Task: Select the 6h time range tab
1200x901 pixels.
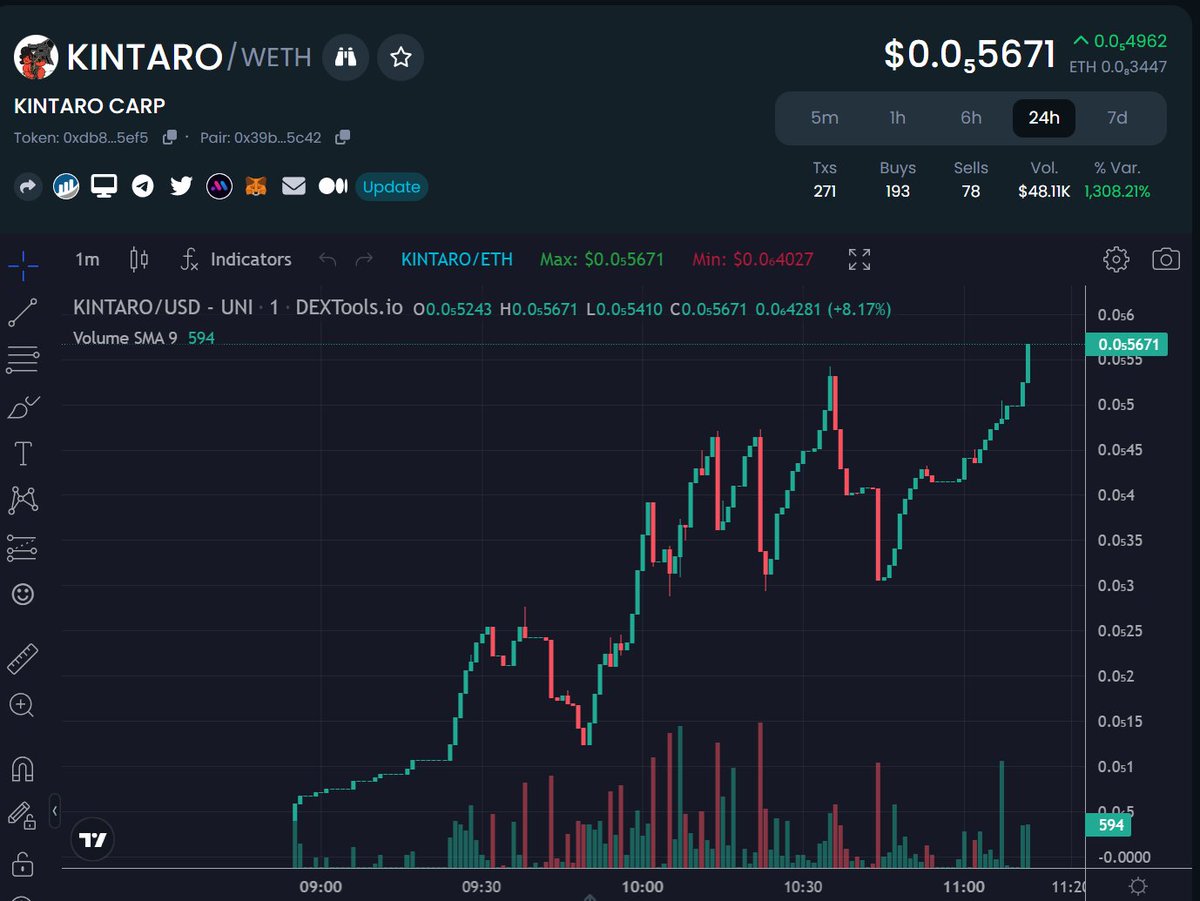Action: coord(971,118)
